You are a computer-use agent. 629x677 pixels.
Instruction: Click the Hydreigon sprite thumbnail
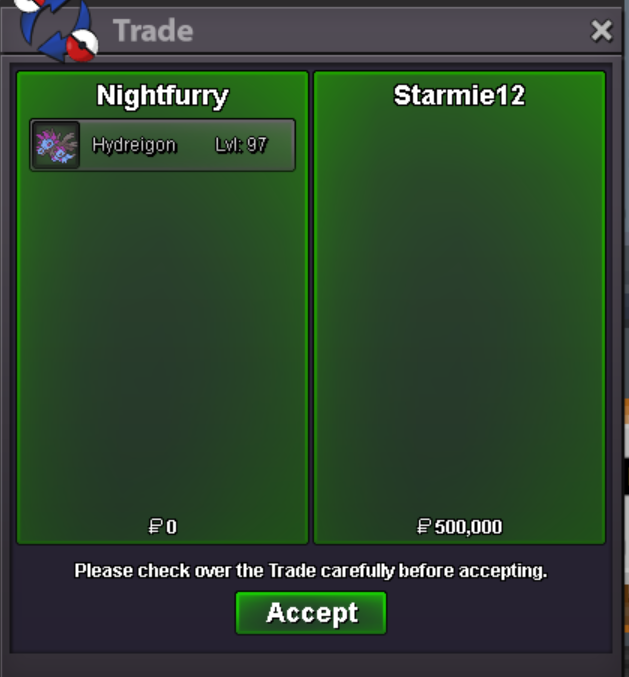tap(56, 145)
